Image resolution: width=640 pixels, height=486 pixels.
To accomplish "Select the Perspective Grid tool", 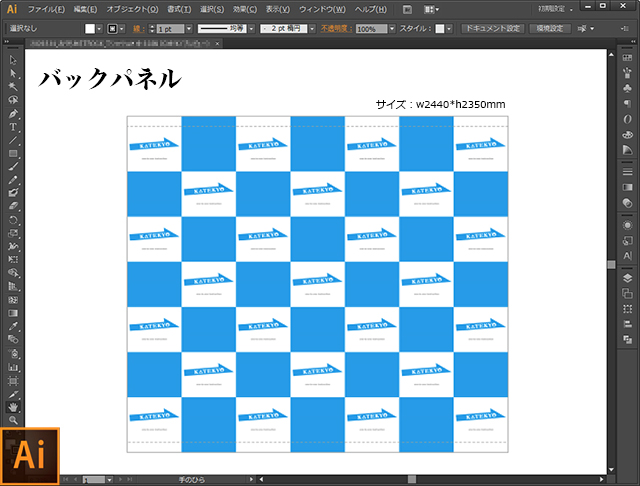I will click(x=13, y=286).
